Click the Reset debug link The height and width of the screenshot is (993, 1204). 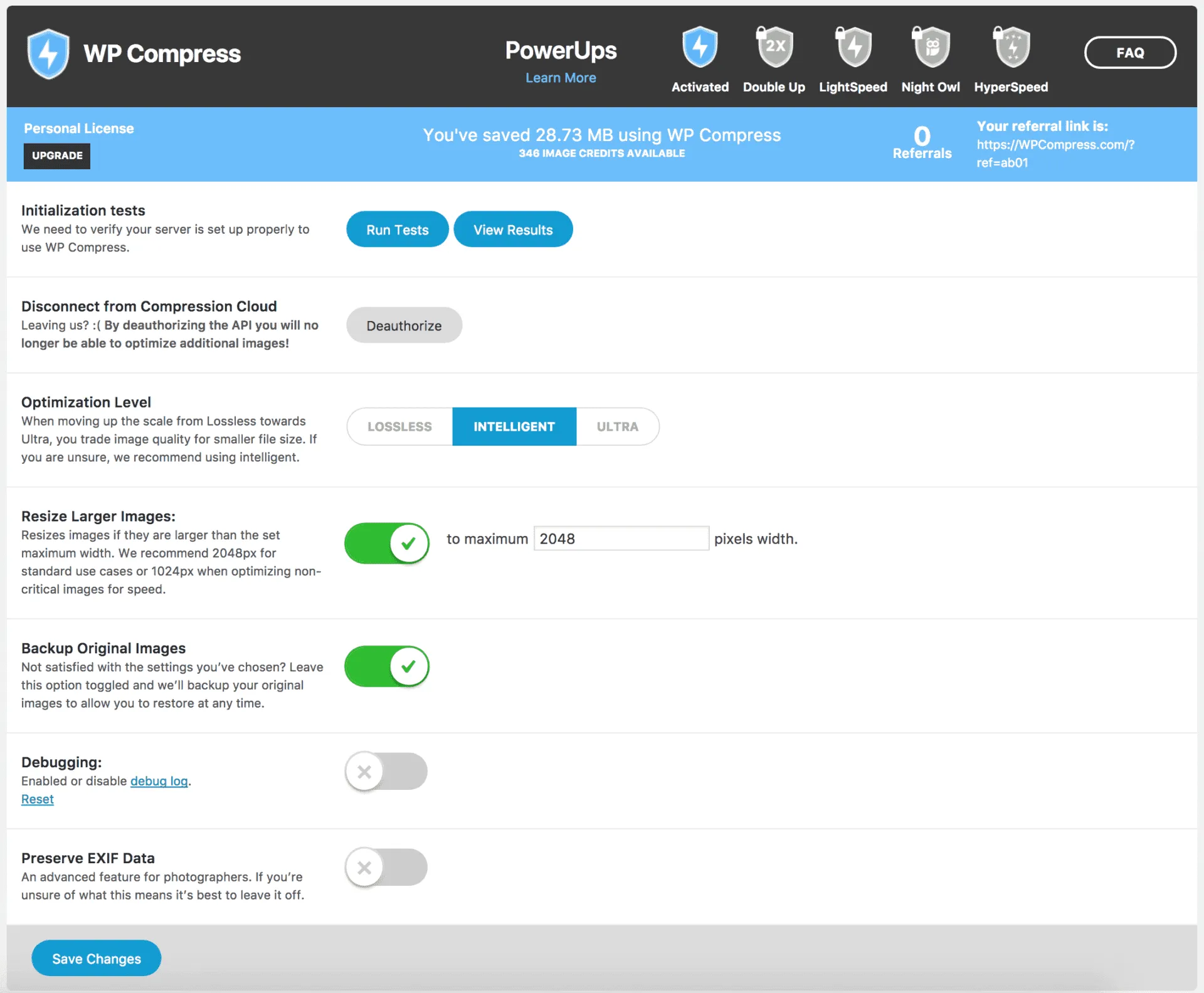[x=38, y=799]
